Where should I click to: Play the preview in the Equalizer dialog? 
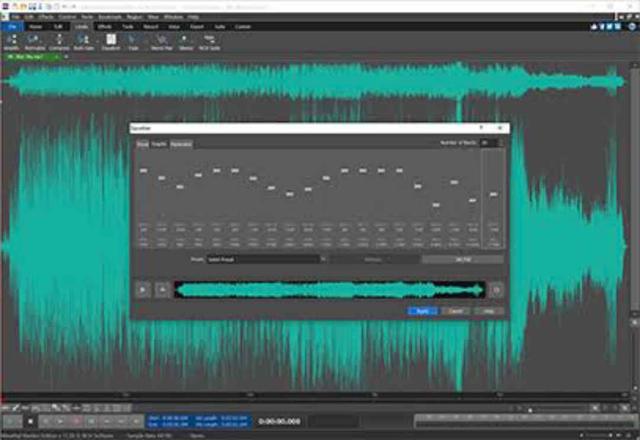143,290
